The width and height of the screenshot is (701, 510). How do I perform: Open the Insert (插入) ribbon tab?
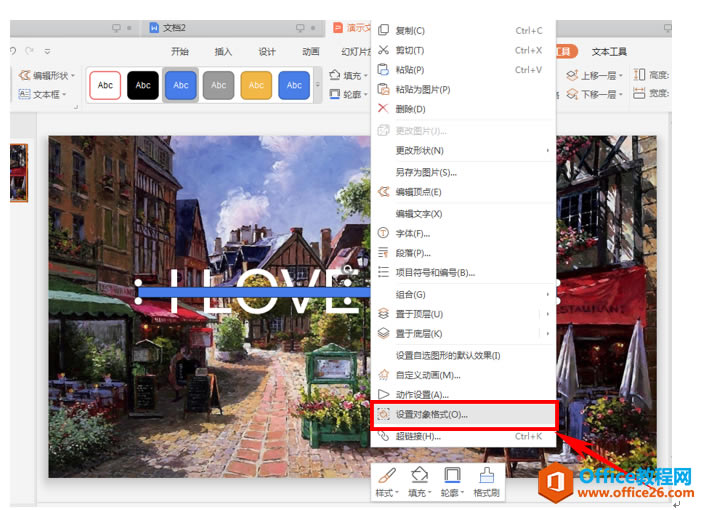pos(223,51)
